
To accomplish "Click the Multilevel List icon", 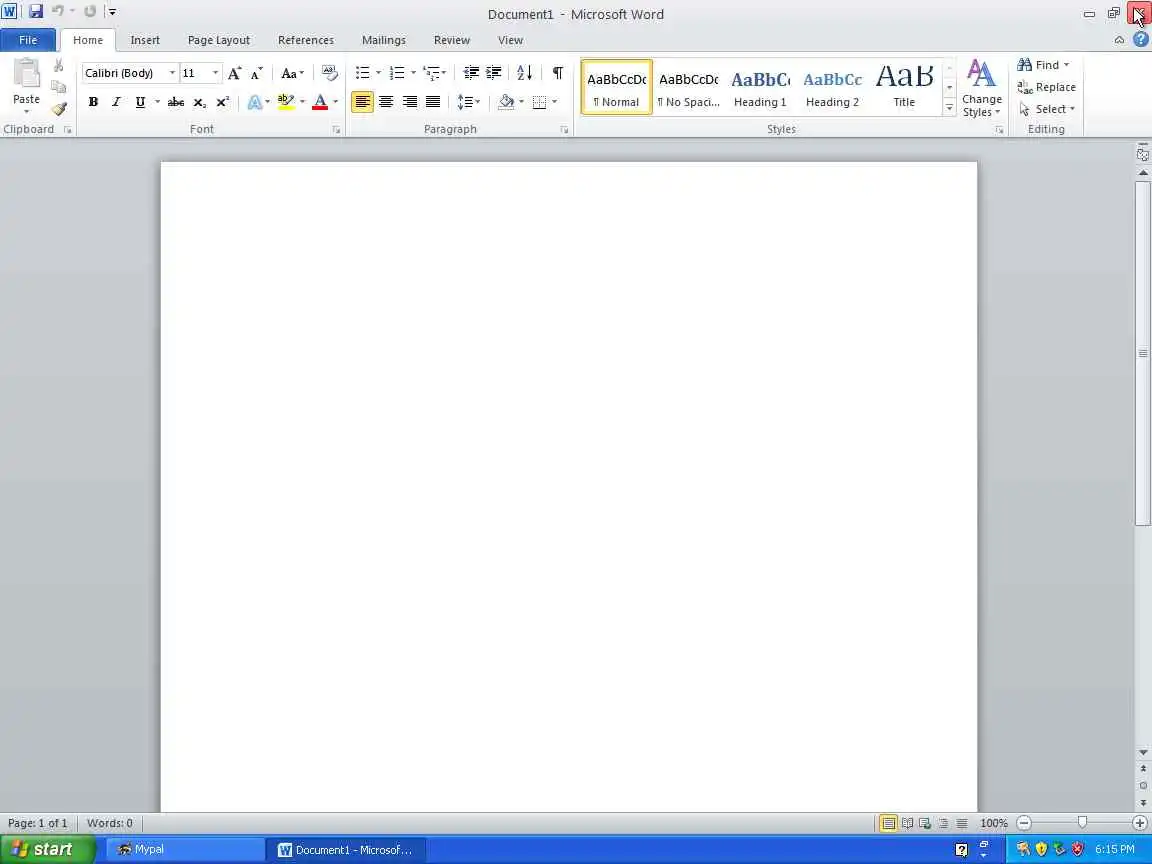I will 432,73.
